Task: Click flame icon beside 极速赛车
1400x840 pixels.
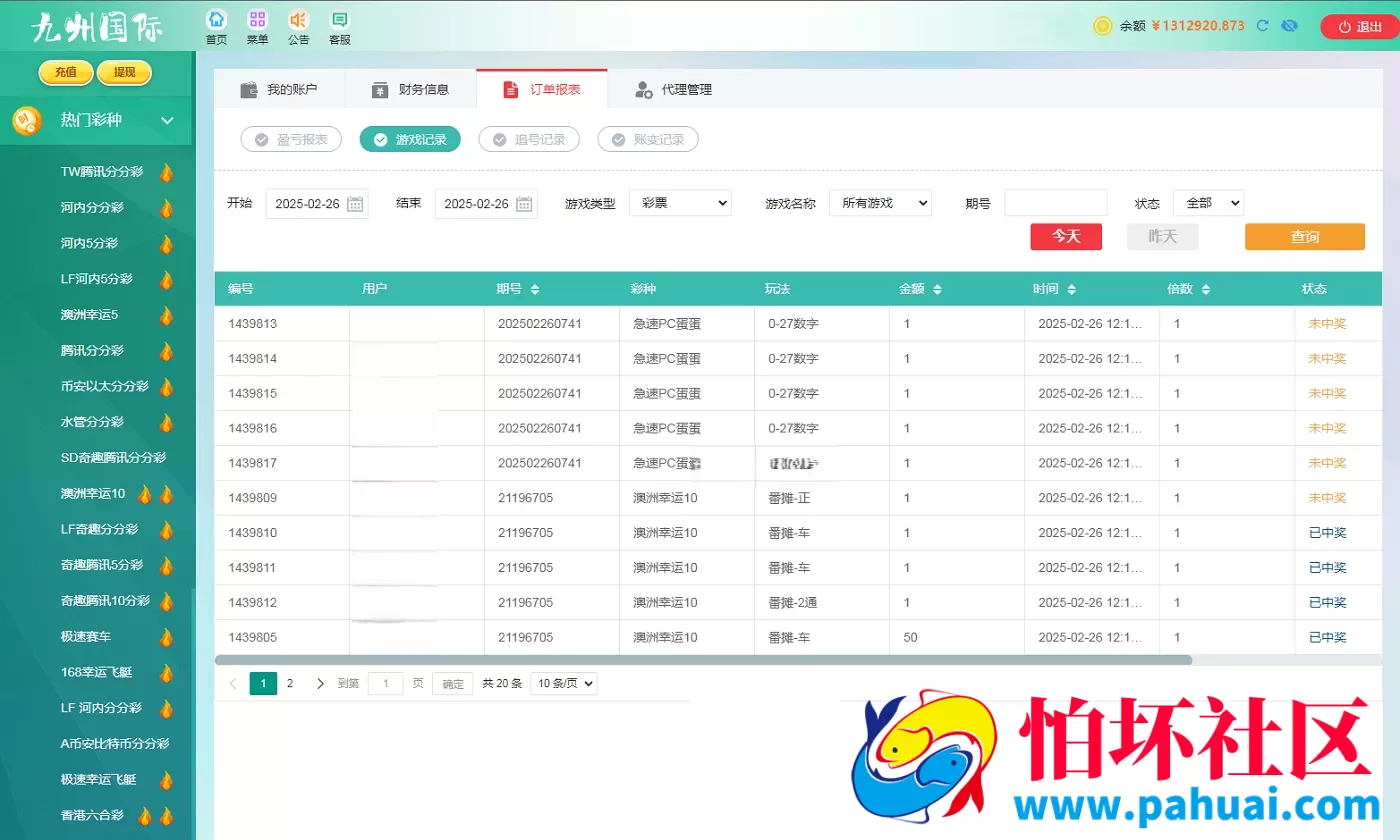Action: click(x=166, y=637)
